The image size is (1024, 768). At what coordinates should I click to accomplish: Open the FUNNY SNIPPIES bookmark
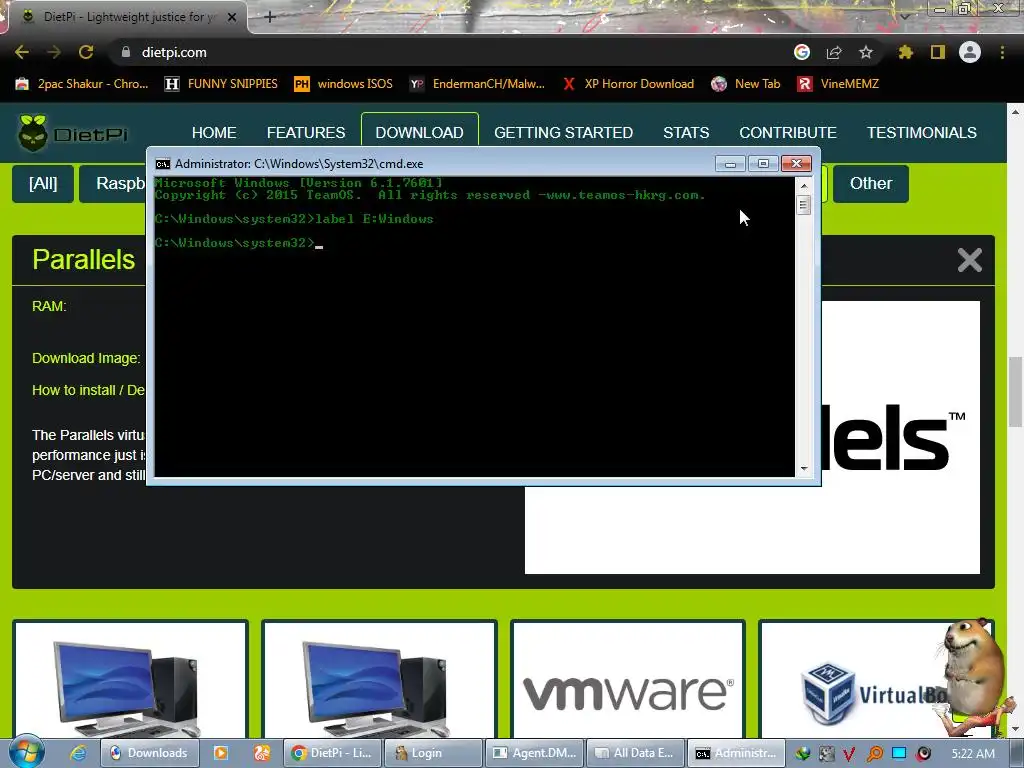click(x=221, y=84)
